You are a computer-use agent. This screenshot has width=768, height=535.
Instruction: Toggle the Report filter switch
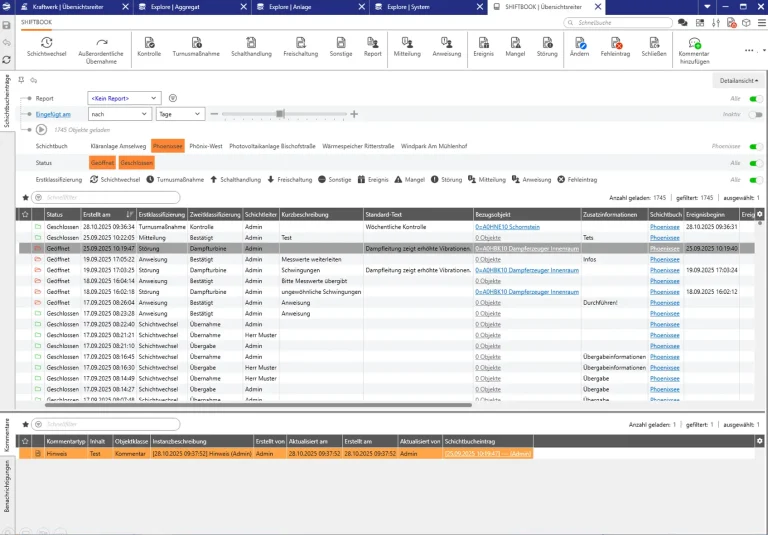(755, 99)
